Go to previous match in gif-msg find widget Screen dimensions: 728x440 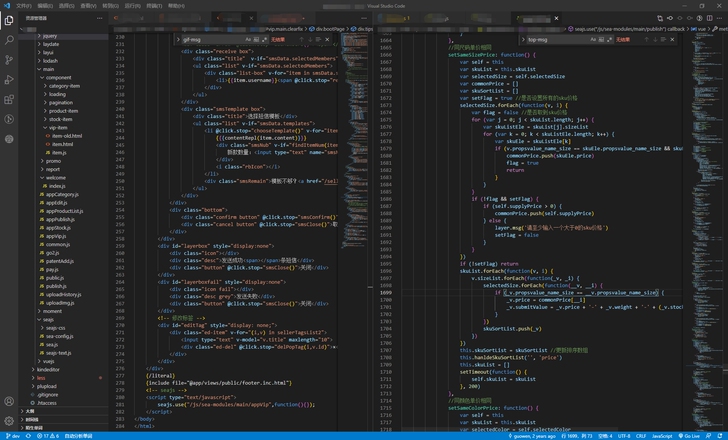(x=301, y=39)
